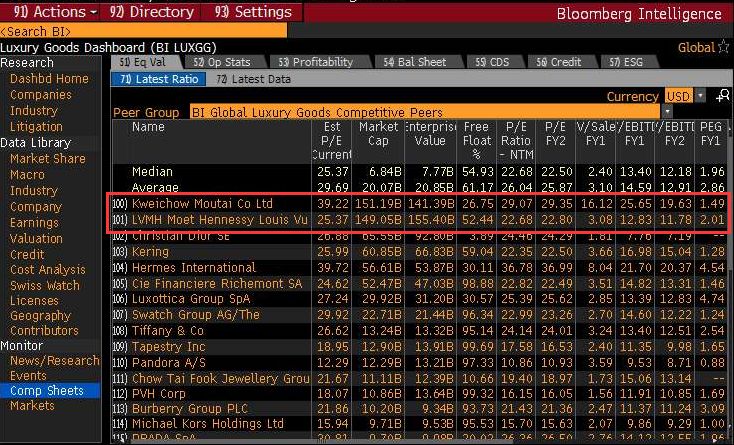Open Earnings in the sidebar
Screen dimensions: 734x445
pyautogui.click(x=34, y=222)
